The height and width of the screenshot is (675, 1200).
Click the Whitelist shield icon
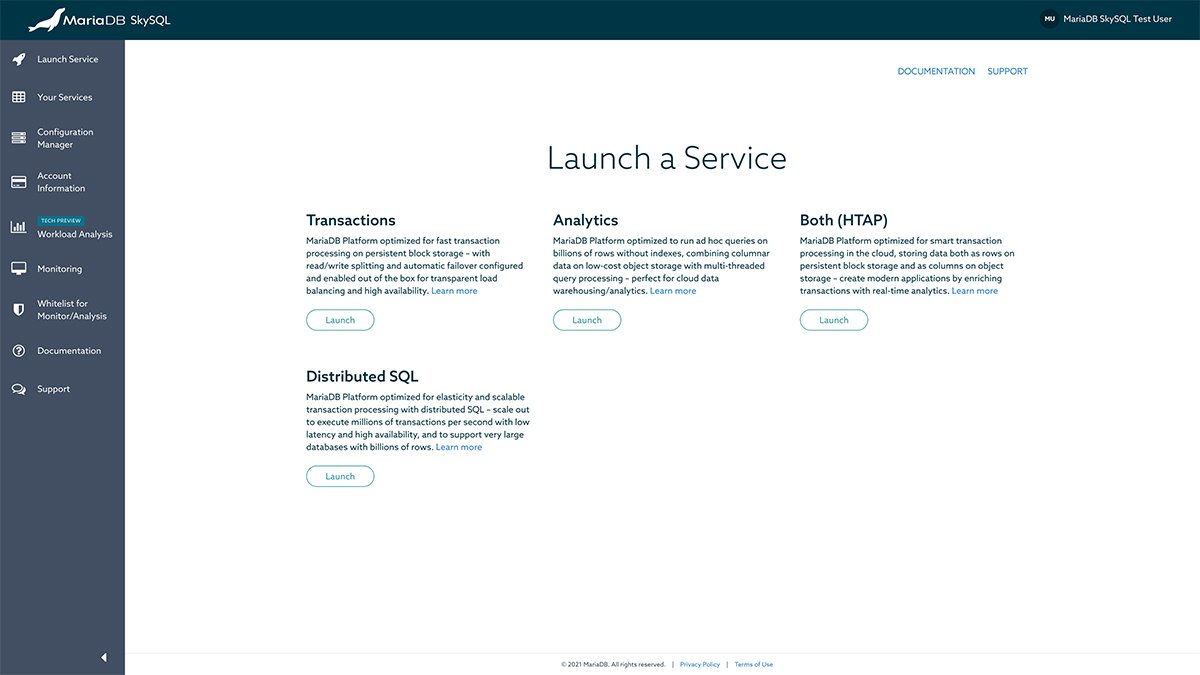coord(18,310)
